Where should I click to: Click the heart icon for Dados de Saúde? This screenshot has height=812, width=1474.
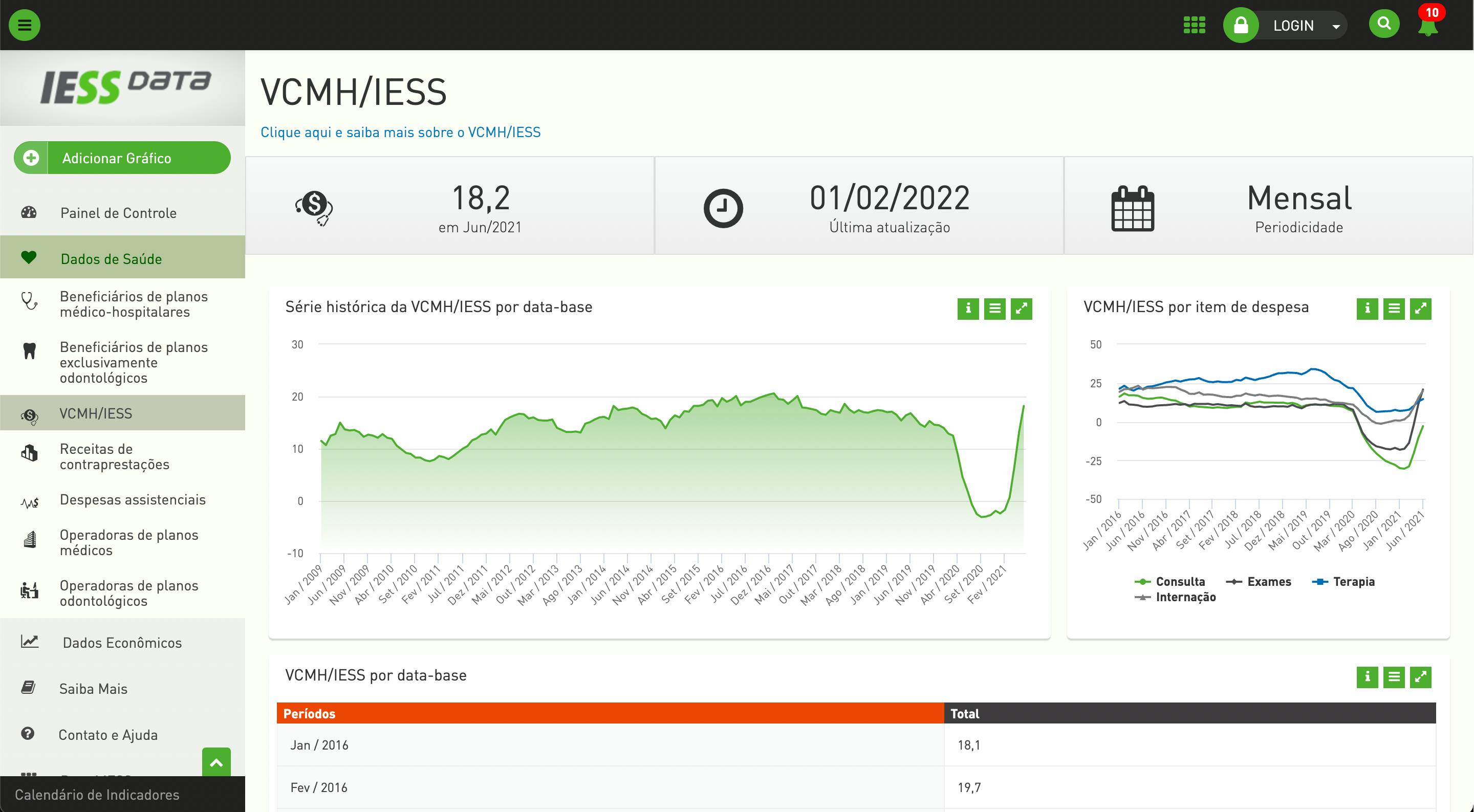coord(29,257)
